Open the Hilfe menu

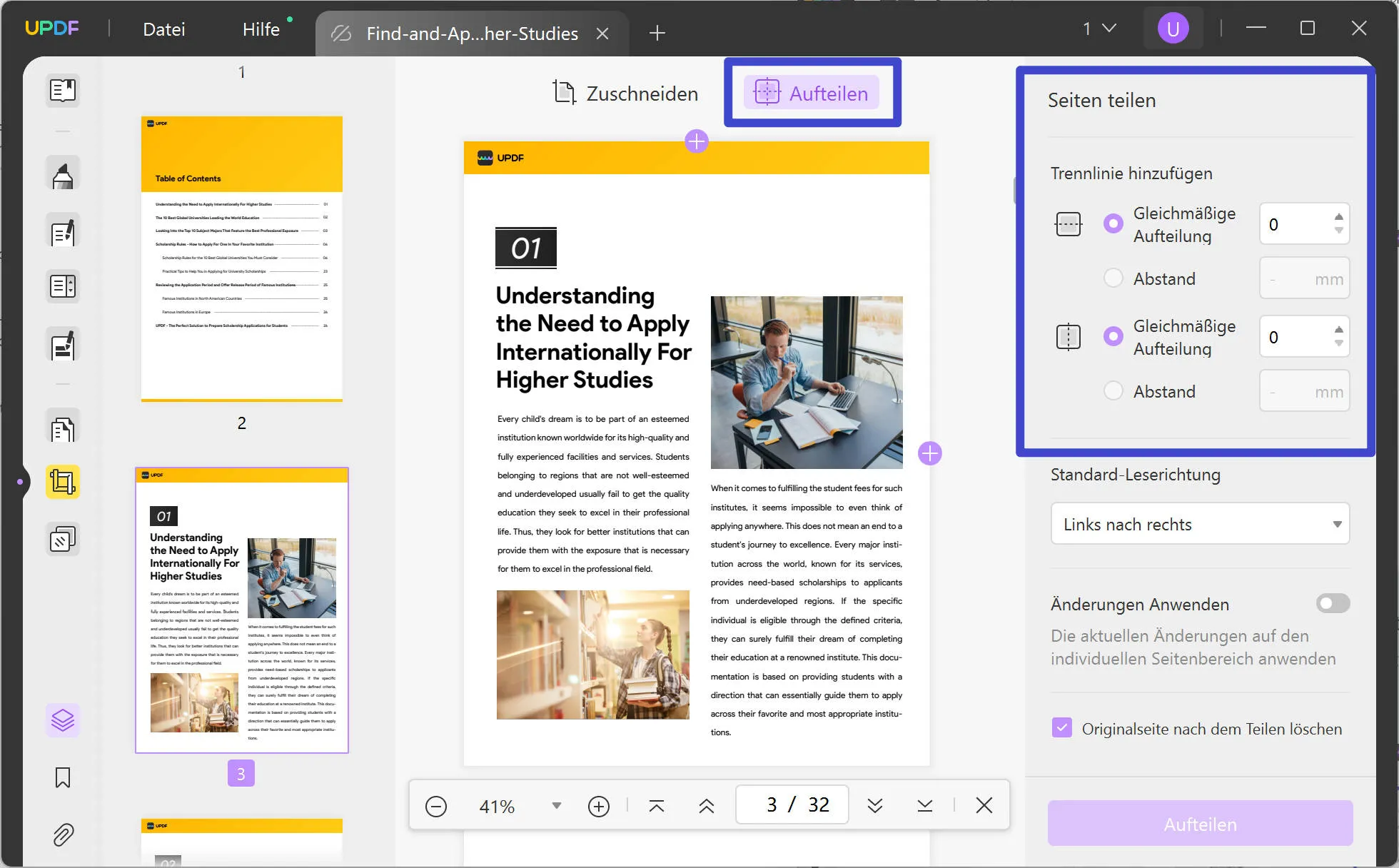[261, 29]
